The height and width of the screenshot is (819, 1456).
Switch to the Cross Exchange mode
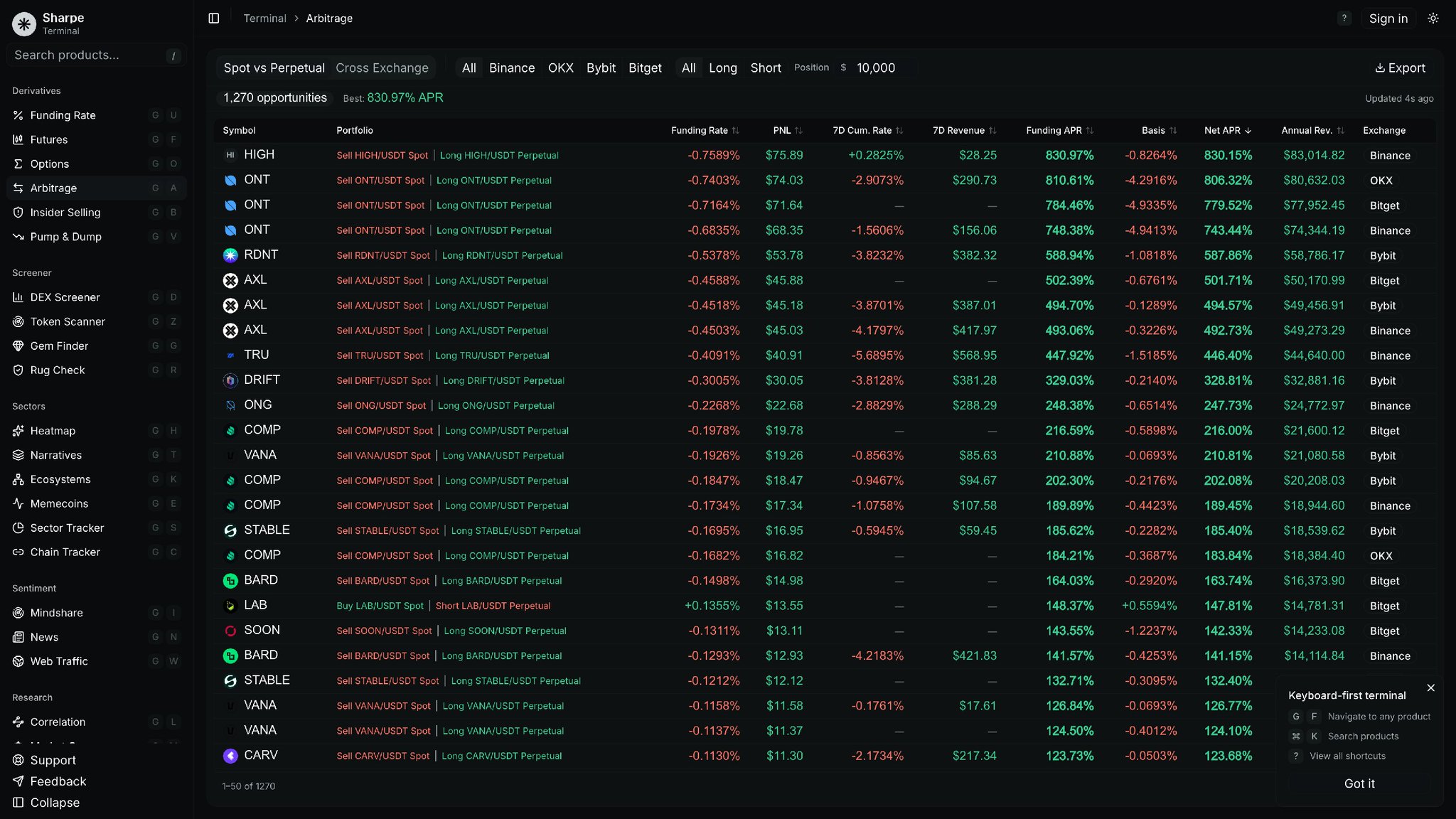tap(382, 68)
